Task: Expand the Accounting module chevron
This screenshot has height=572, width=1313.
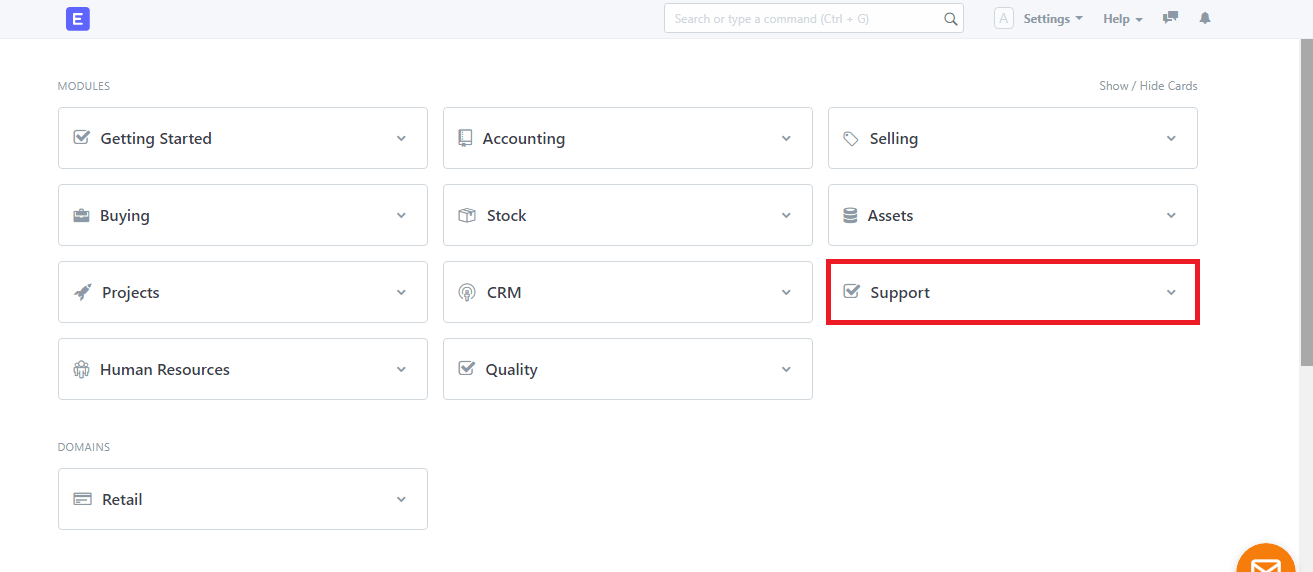Action: point(786,138)
